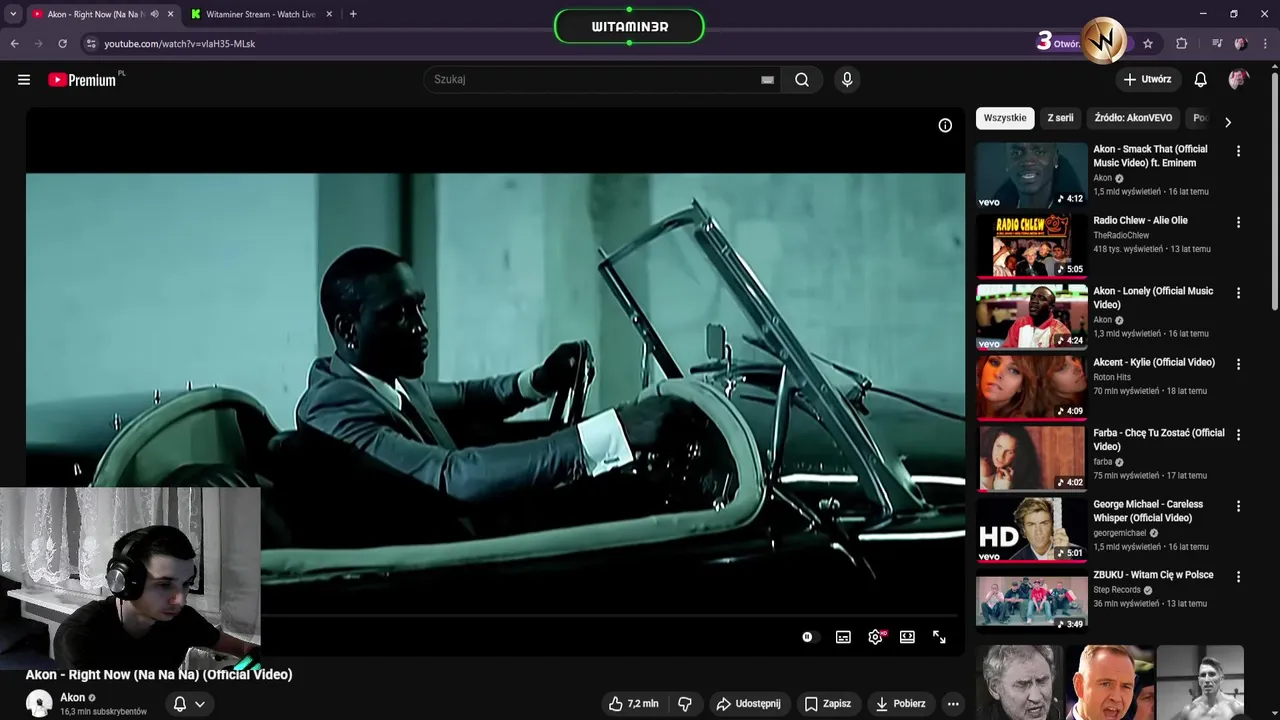Open Chrome profile avatar in toolbar
Image resolution: width=1280 pixels, height=720 pixels.
coord(1241,44)
